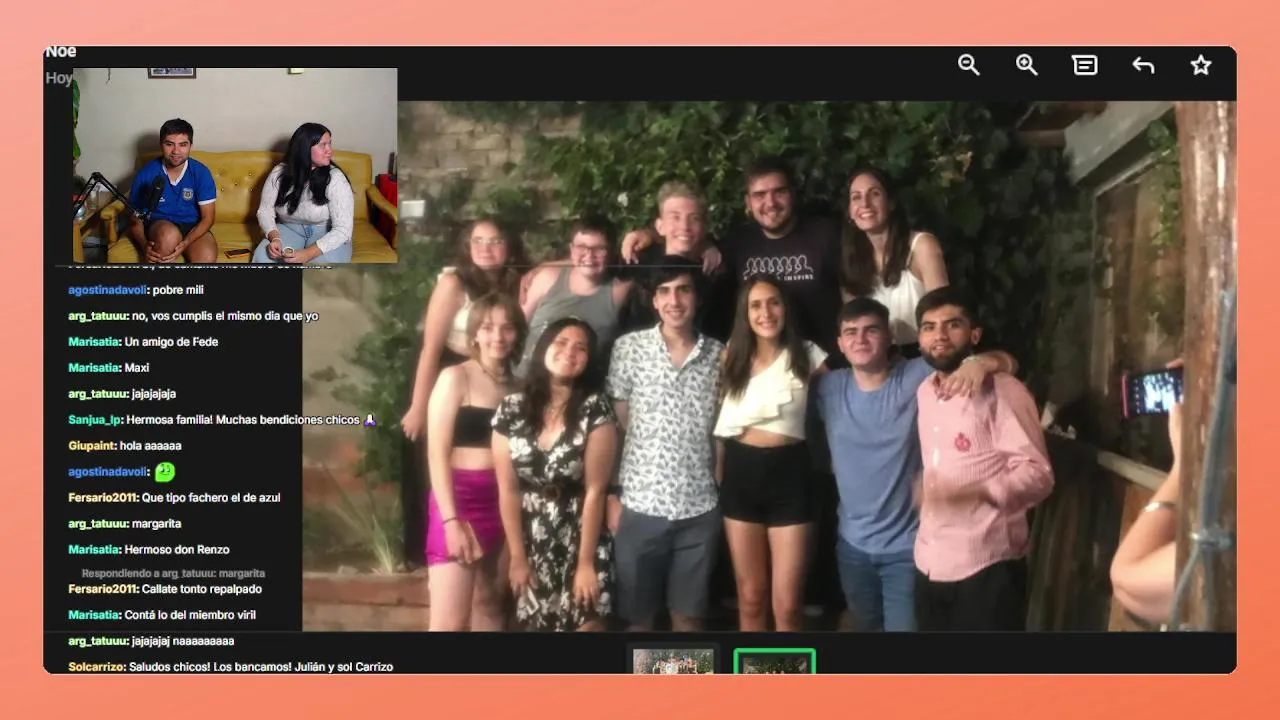The height and width of the screenshot is (720, 1280).
Task: Click chat message 'jajajajaj naaaaaaaaa'
Action: [183, 641]
